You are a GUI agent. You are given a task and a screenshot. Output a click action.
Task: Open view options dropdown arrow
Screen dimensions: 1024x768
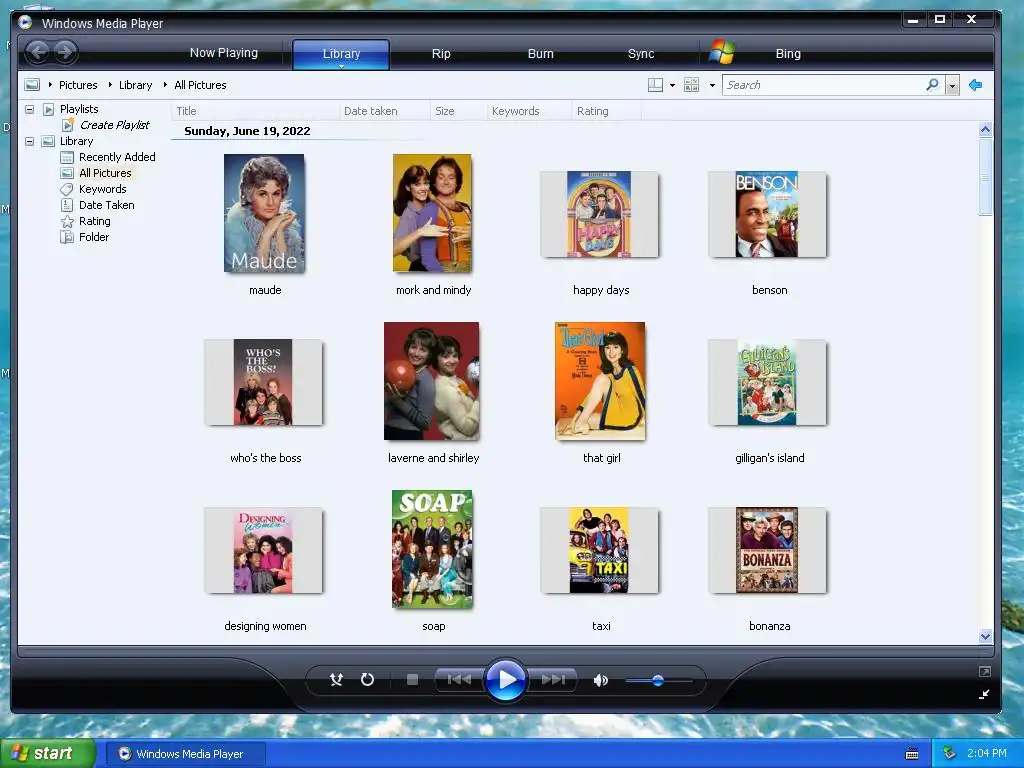(712, 86)
